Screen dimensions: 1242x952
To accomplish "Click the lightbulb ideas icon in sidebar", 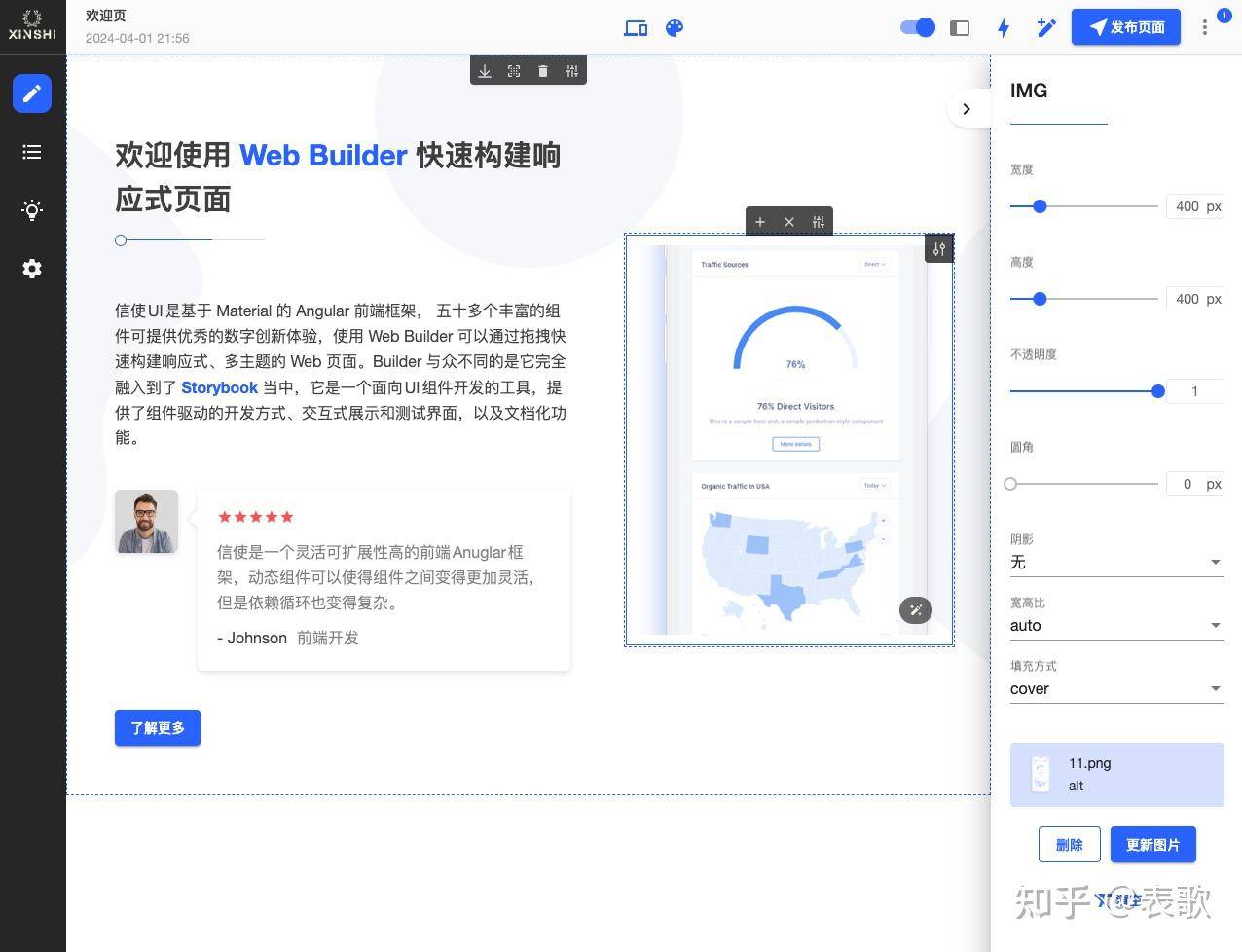I will (32, 210).
